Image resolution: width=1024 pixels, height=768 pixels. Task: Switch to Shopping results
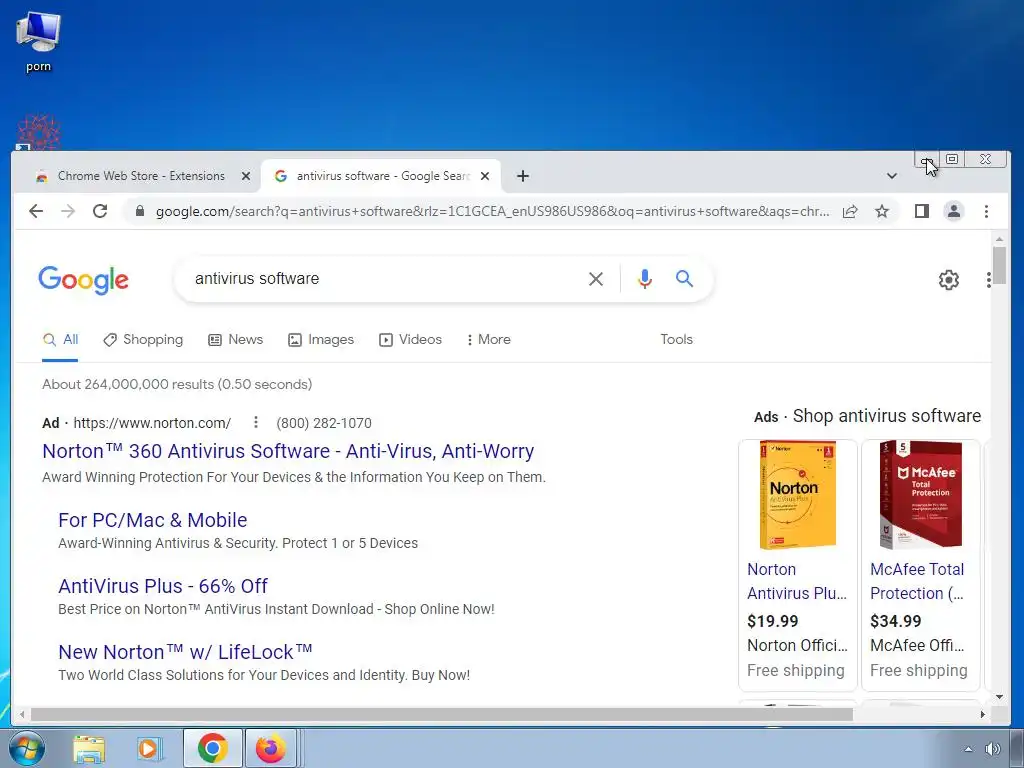click(x=143, y=340)
